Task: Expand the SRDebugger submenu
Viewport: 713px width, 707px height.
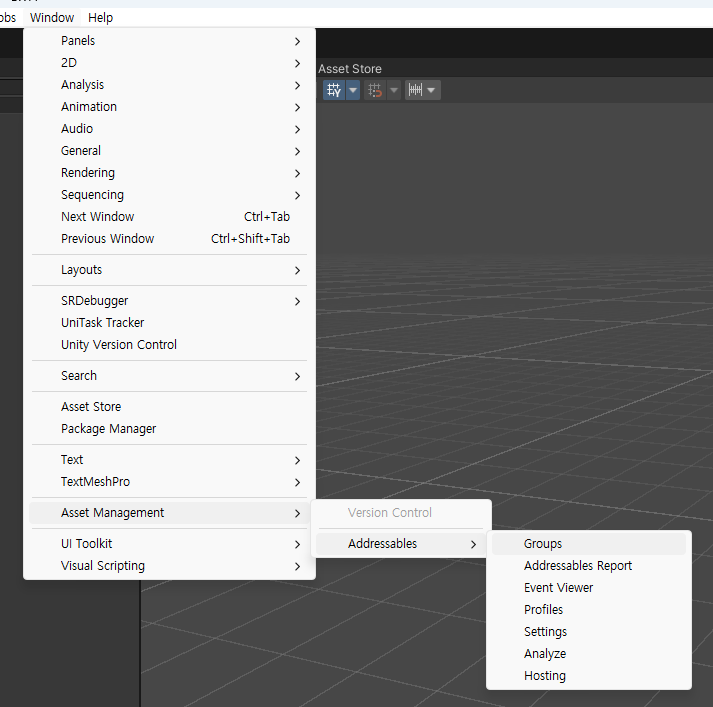Action: click(169, 301)
